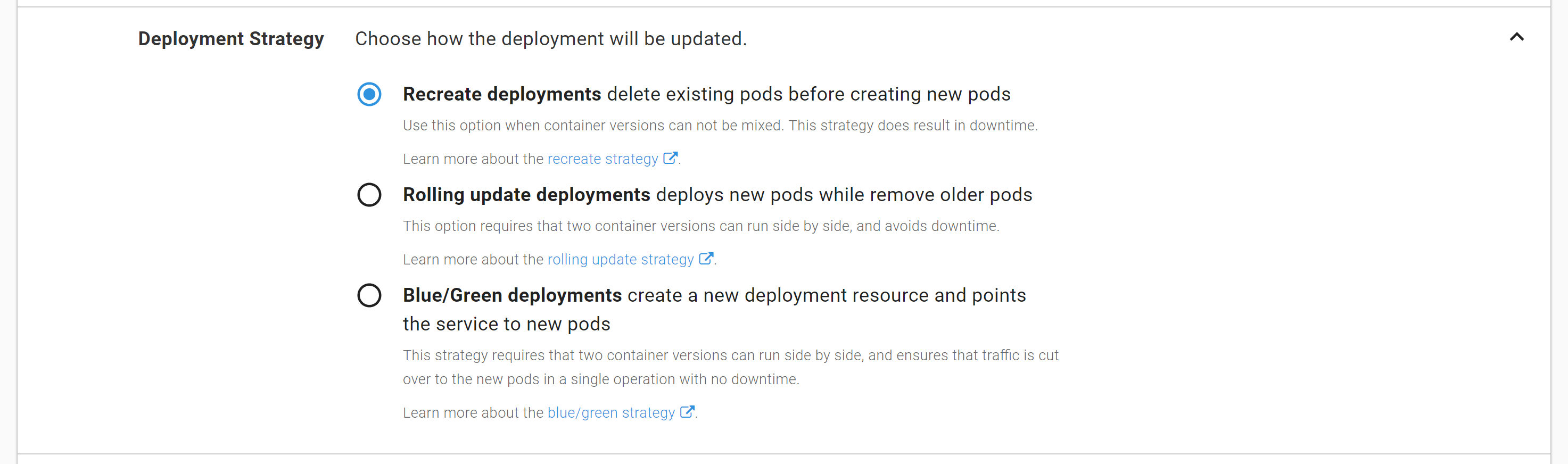This screenshot has height=464, width=1568.
Task: Click 'Choose how the deployment will be updated' summary
Action: pos(550,39)
